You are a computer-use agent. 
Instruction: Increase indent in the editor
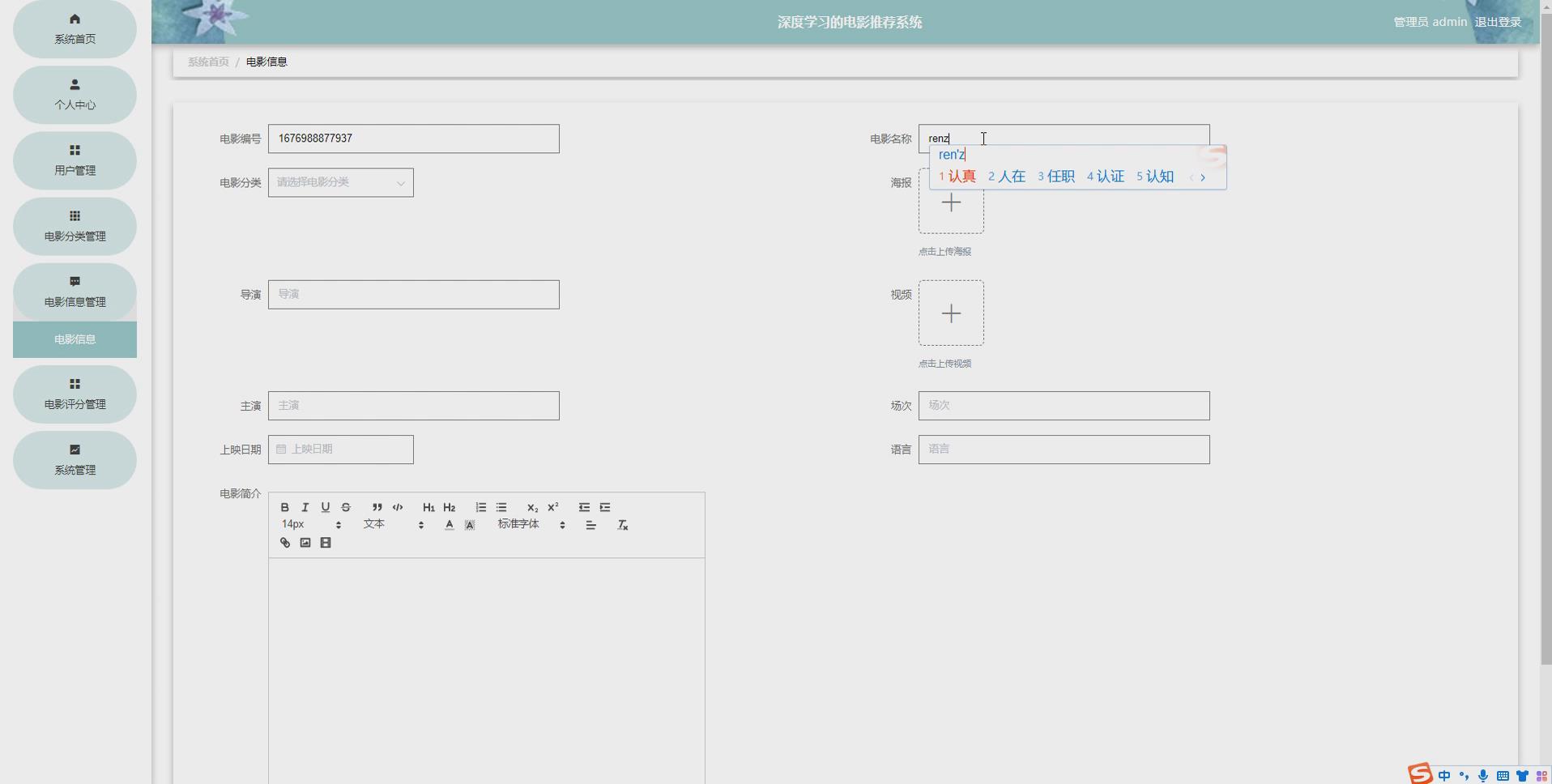605,507
